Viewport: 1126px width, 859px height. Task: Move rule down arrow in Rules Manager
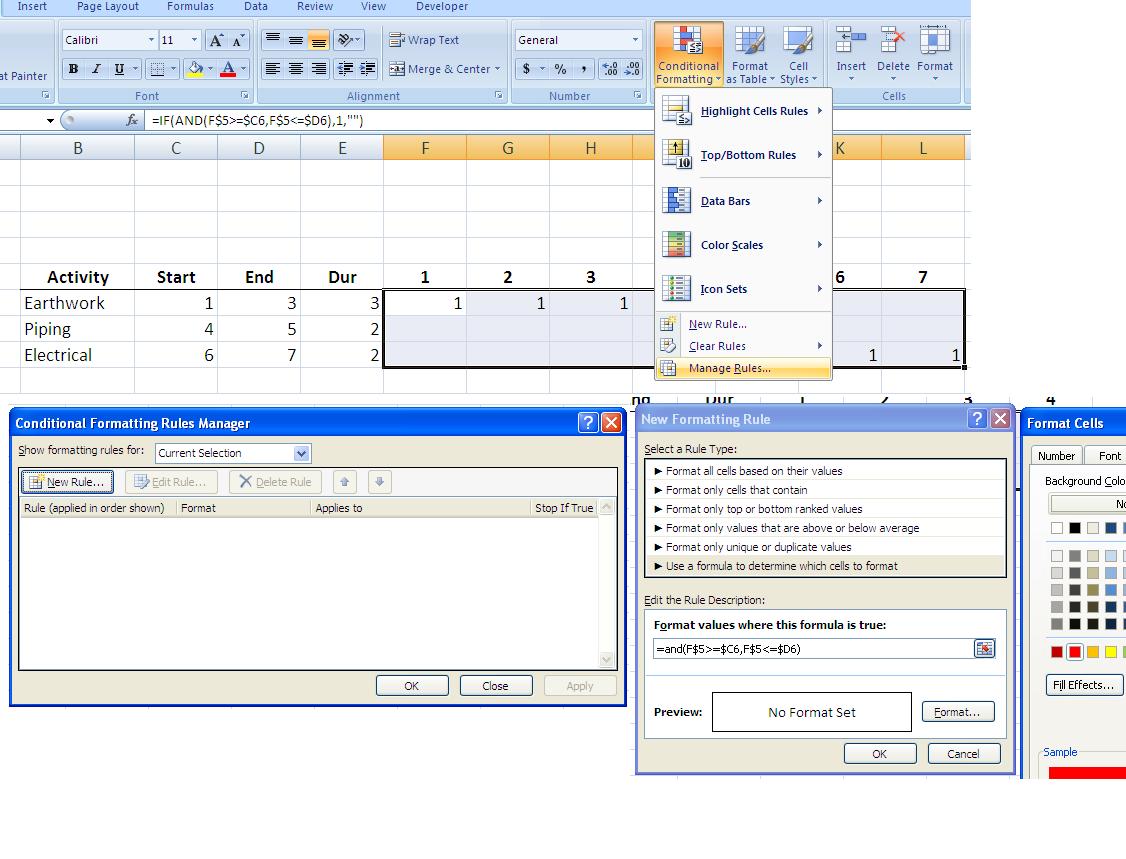tap(380, 482)
